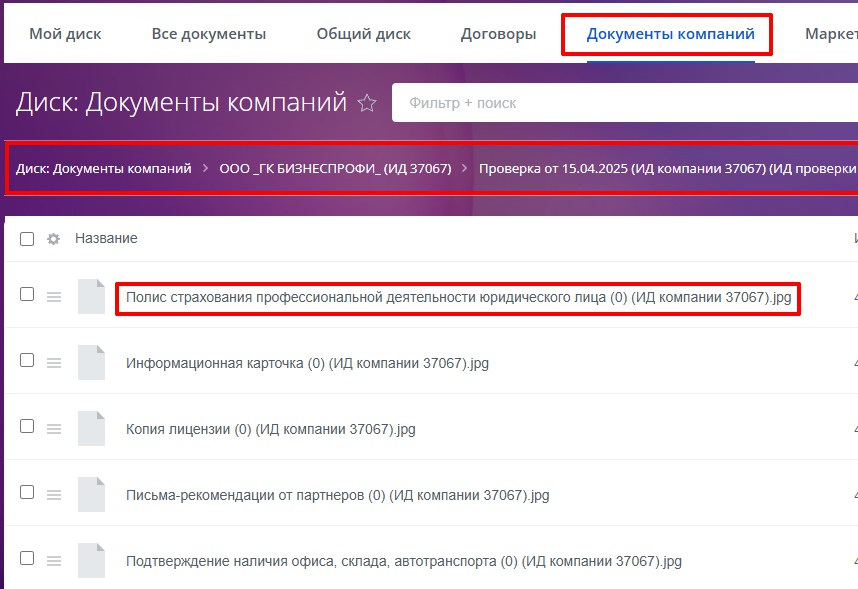Open Подтверждение наличия офиса, склада file
Image resolution: width=858 pixels, height=589 pixels.
point(404,561)
